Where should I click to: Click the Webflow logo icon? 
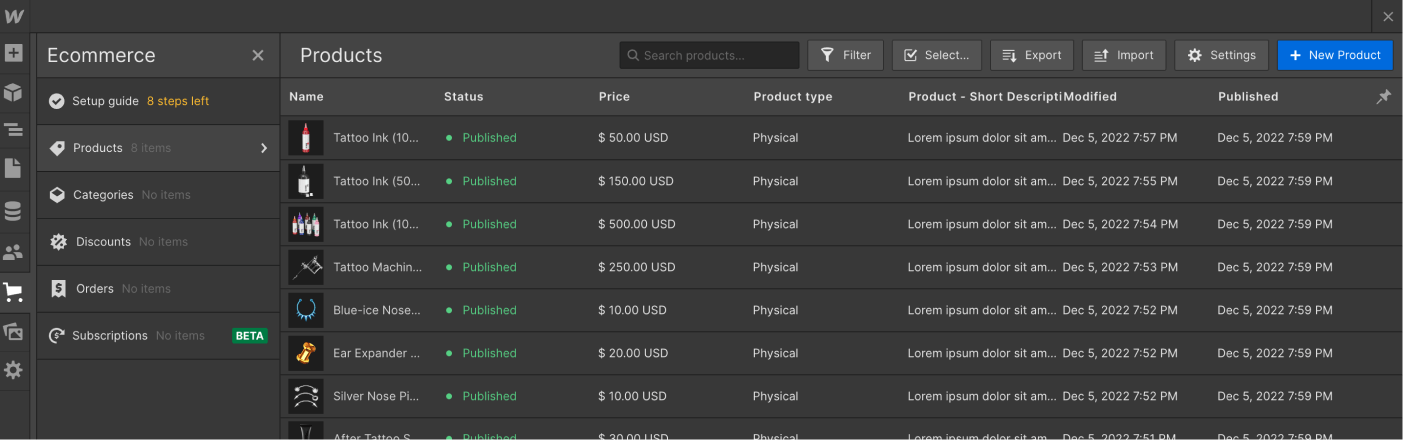pos(14,16)
